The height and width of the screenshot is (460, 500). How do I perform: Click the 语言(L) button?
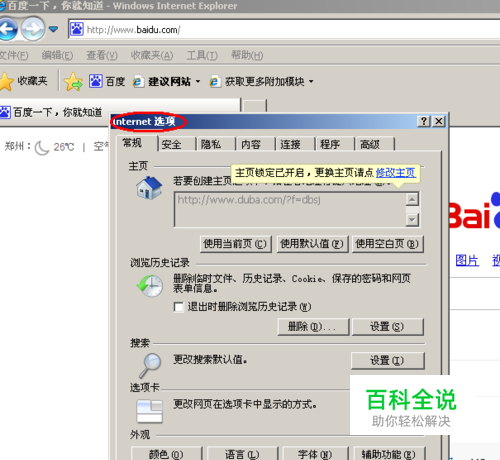[242, 454]
